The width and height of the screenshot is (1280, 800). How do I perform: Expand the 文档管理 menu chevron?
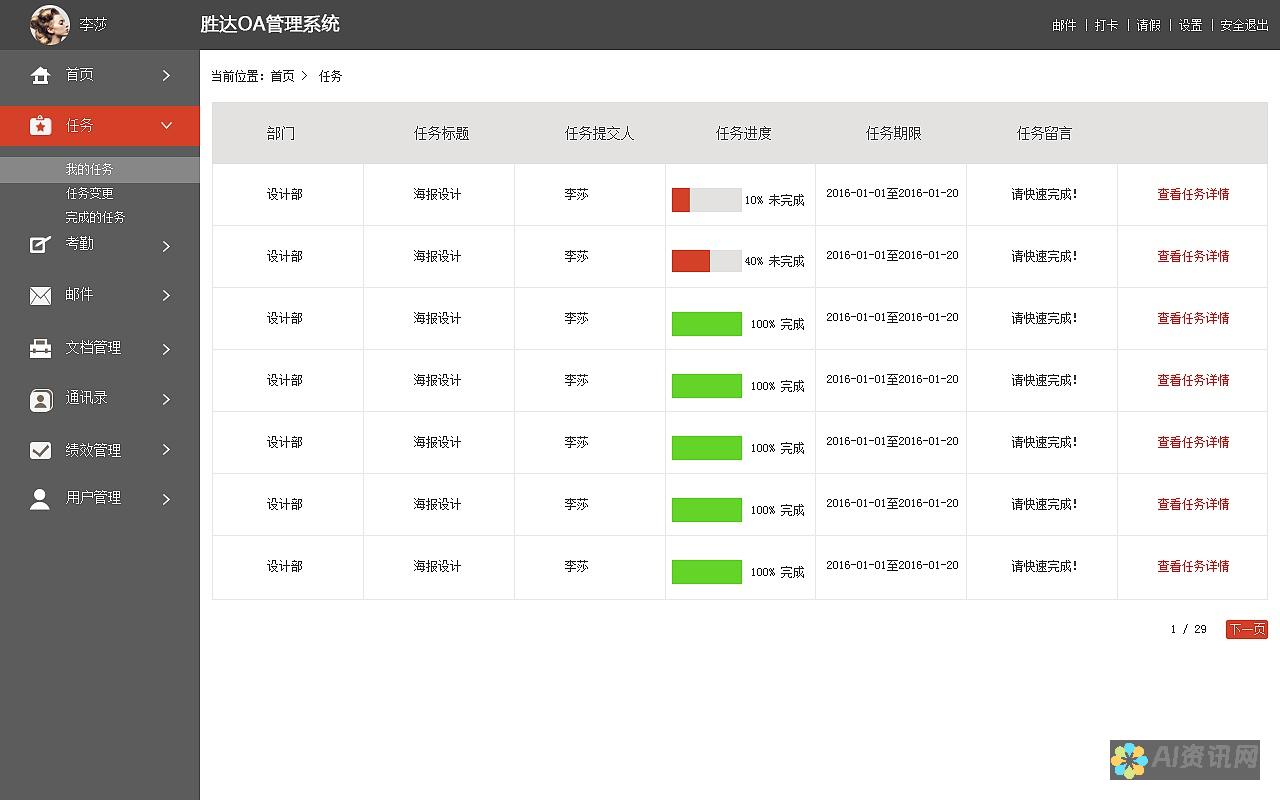pyautogui.click(x=166, y=349)
